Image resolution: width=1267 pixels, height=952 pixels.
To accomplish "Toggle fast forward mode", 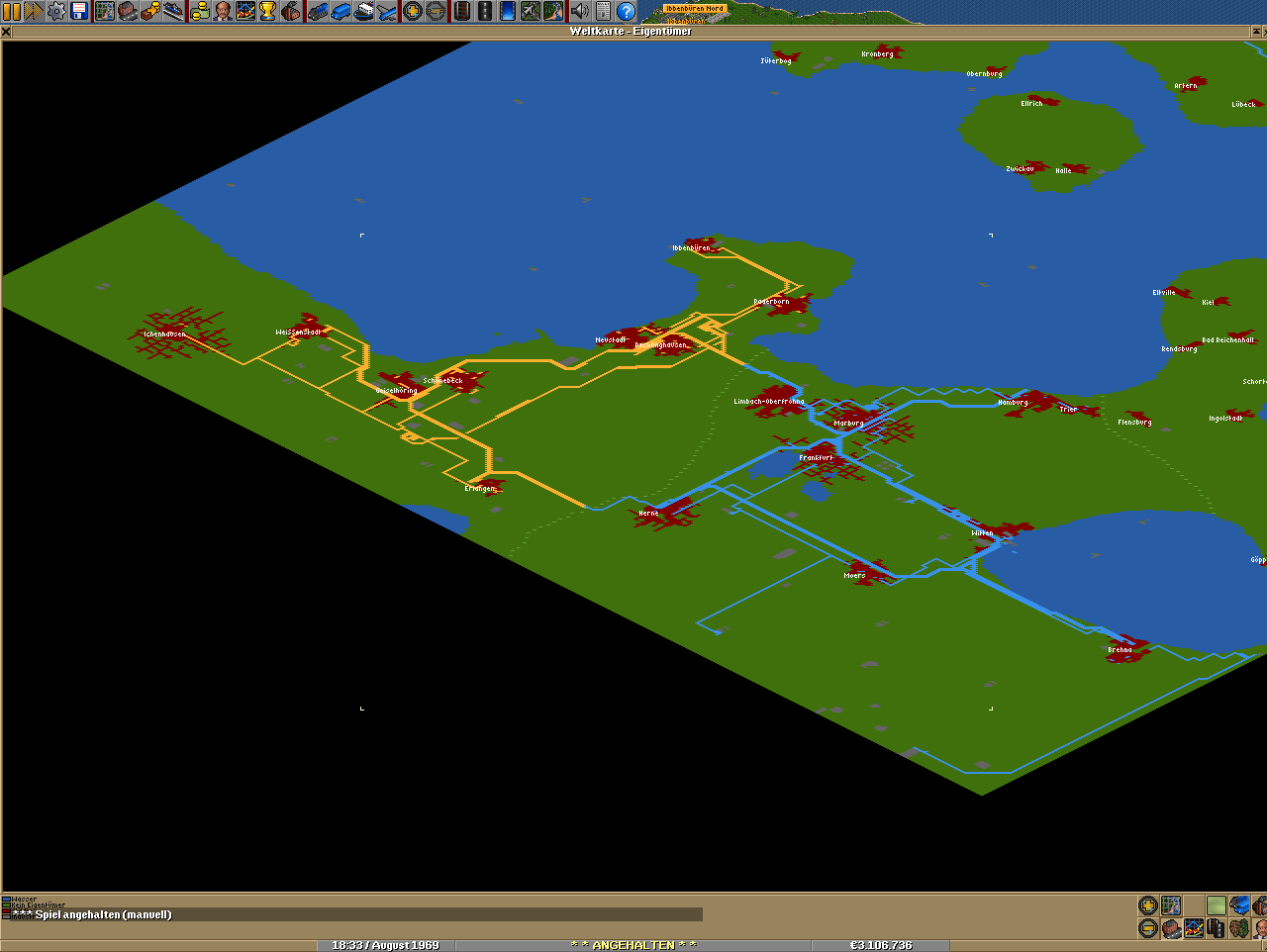I will [x=34, y=11].
